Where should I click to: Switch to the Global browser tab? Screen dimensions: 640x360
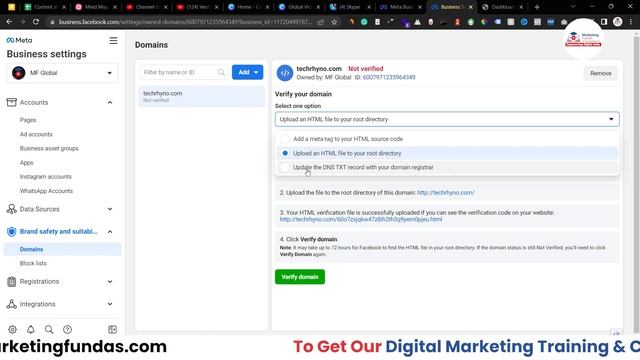click(300, 7)
